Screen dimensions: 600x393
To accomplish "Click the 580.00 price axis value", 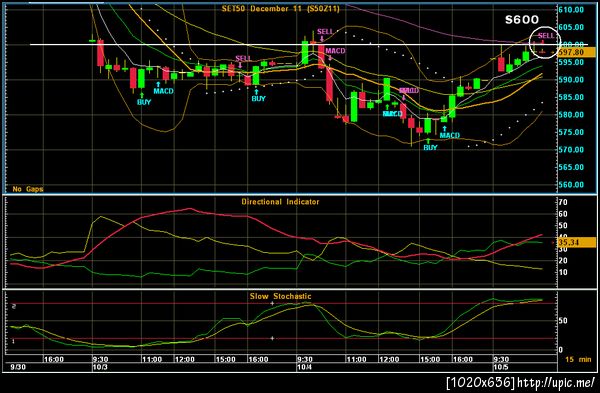I will [x=571, y=115].
